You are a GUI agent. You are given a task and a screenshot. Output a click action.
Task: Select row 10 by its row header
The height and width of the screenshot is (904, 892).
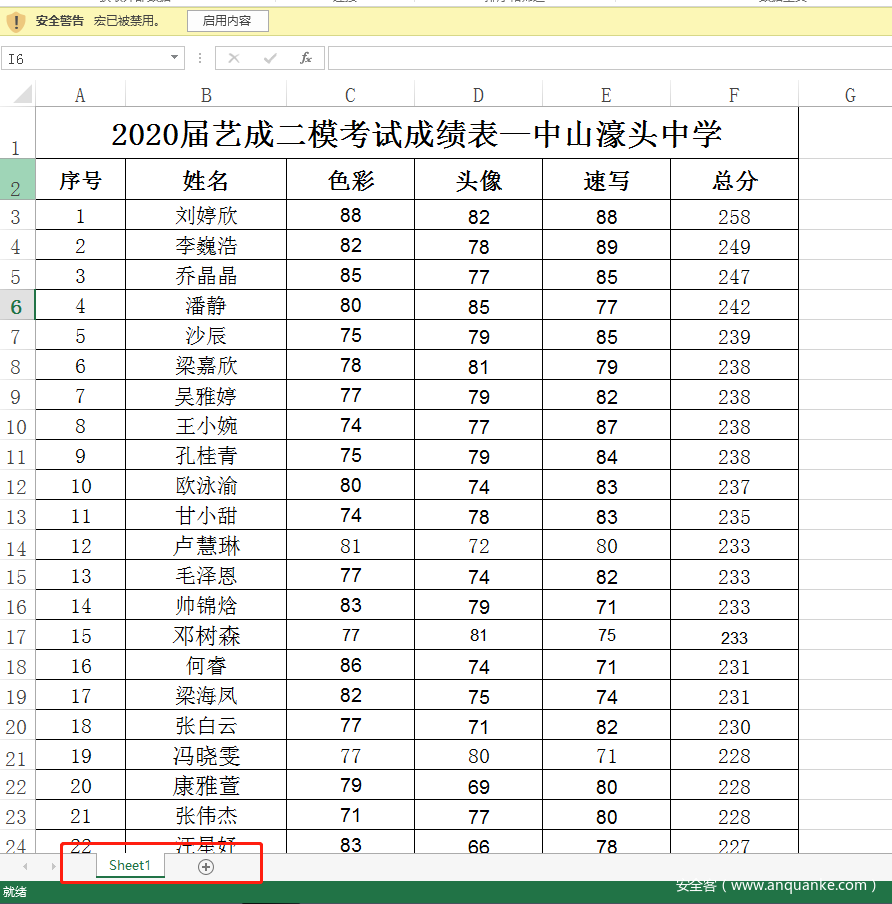(x=17, y=427)
